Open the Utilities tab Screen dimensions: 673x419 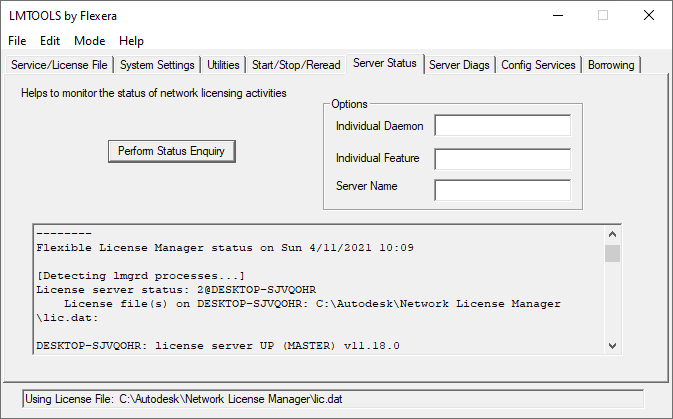point(223,65)
